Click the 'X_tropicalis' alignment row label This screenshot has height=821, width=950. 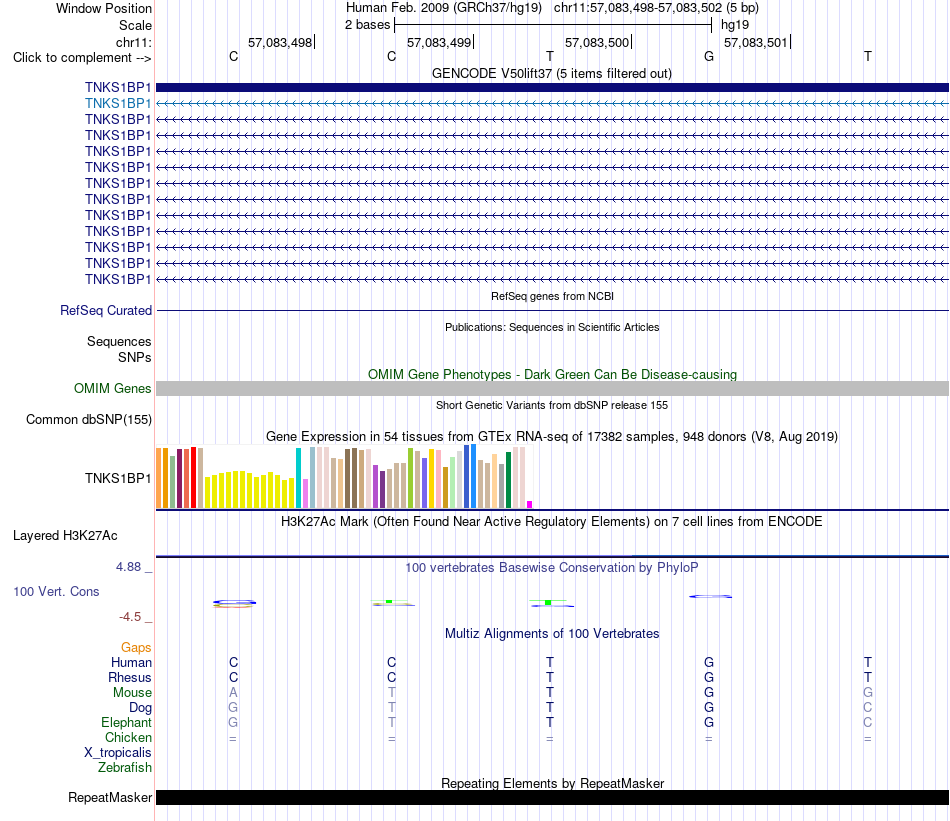point(118,753)
